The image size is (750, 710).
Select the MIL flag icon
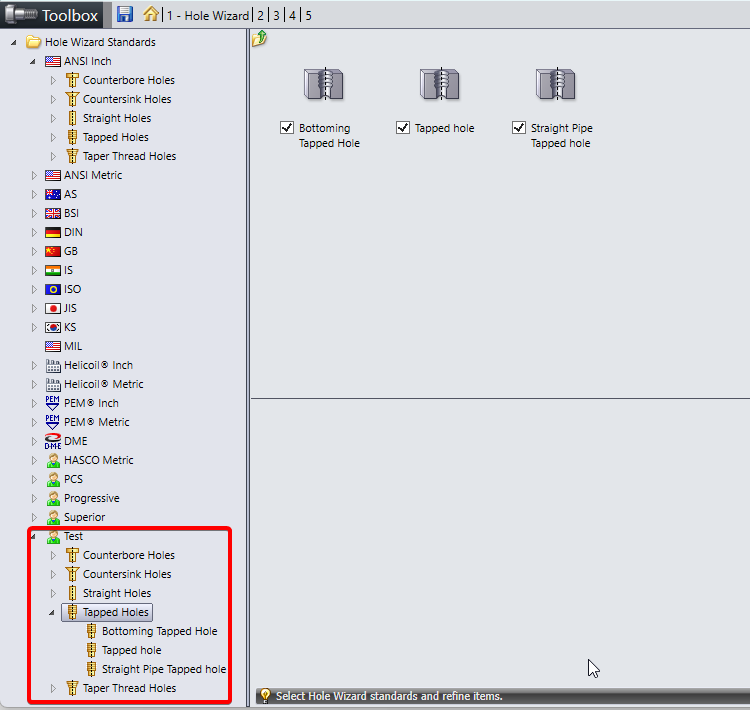(53, 346)
